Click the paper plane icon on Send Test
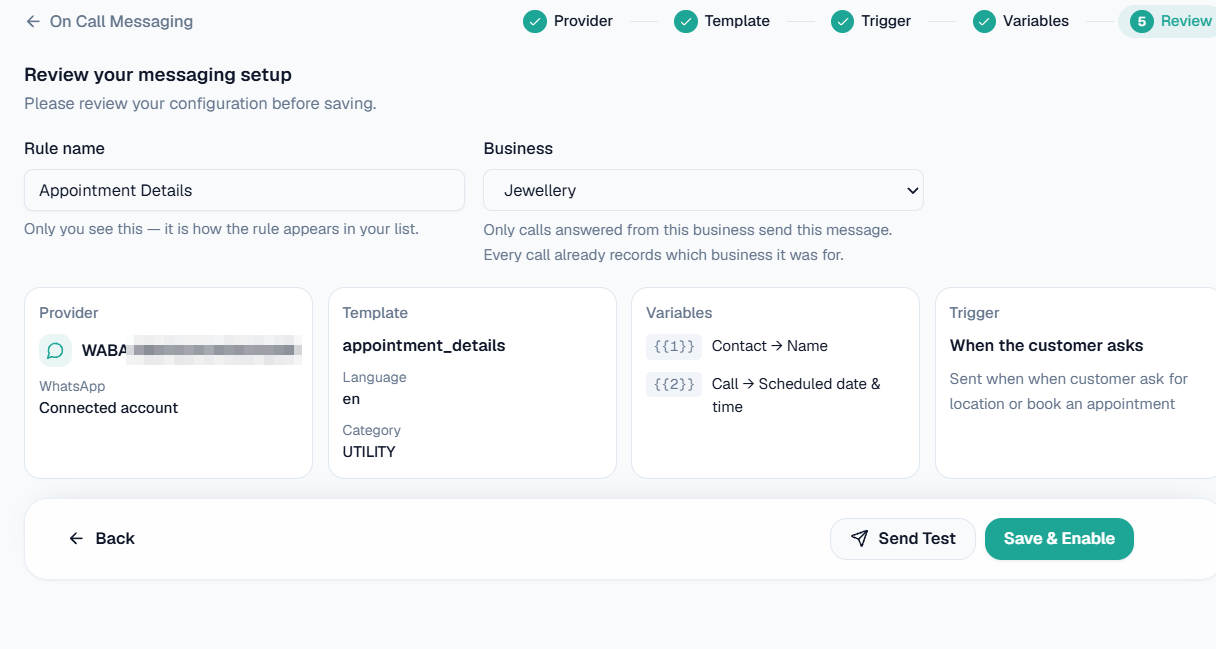This screenshot has height=649, width=1216. pyautogui.click(x=859, y=539)
